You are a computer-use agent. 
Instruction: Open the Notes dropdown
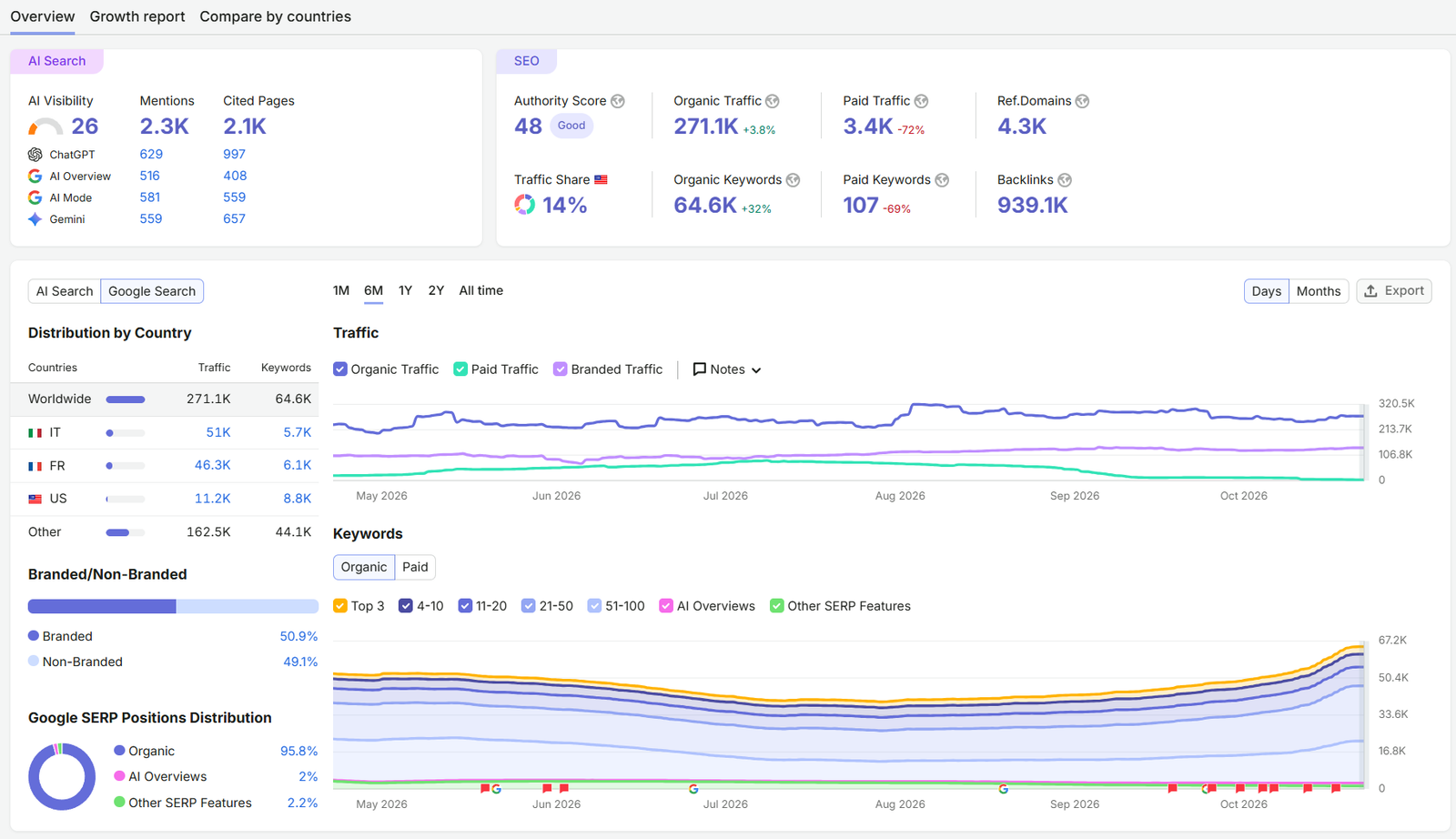(x=727, y=369)
